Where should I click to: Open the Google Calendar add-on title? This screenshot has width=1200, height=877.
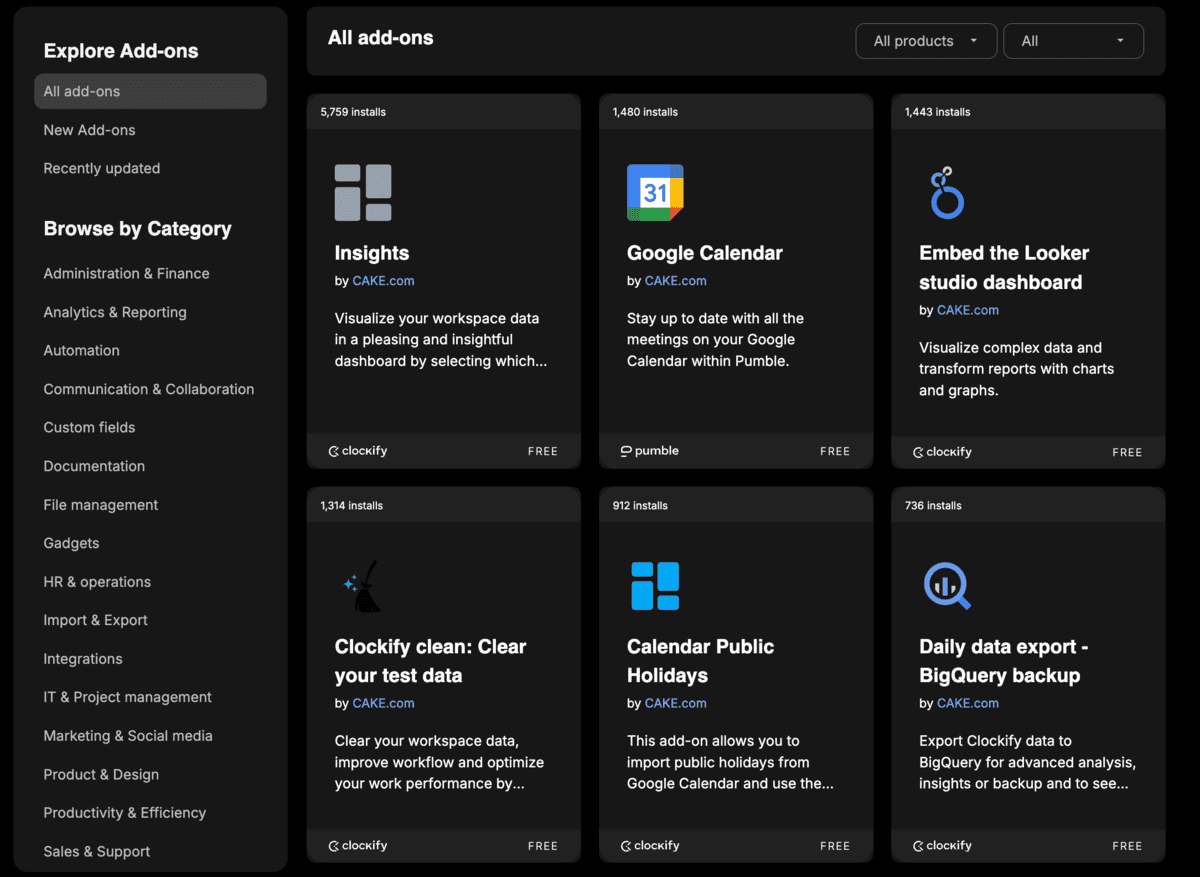(x=705, y=253)
